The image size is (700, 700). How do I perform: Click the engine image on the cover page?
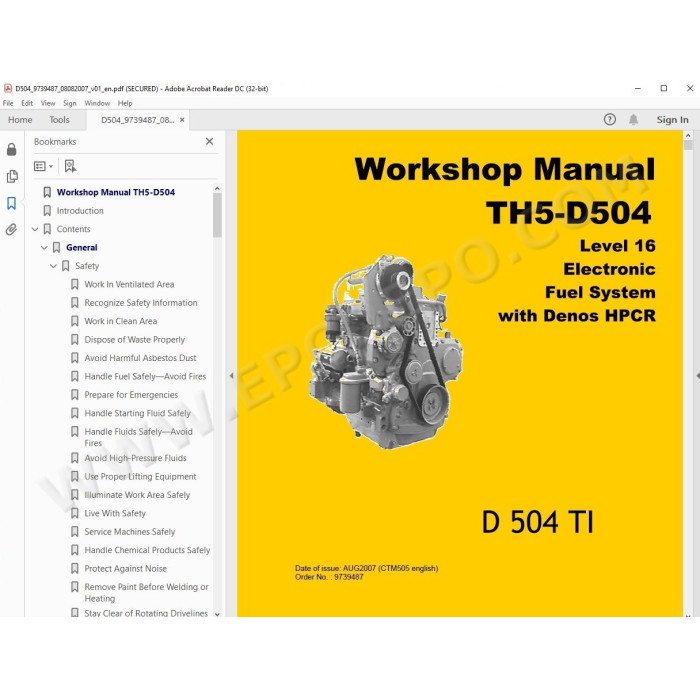[x=386, y=352]
